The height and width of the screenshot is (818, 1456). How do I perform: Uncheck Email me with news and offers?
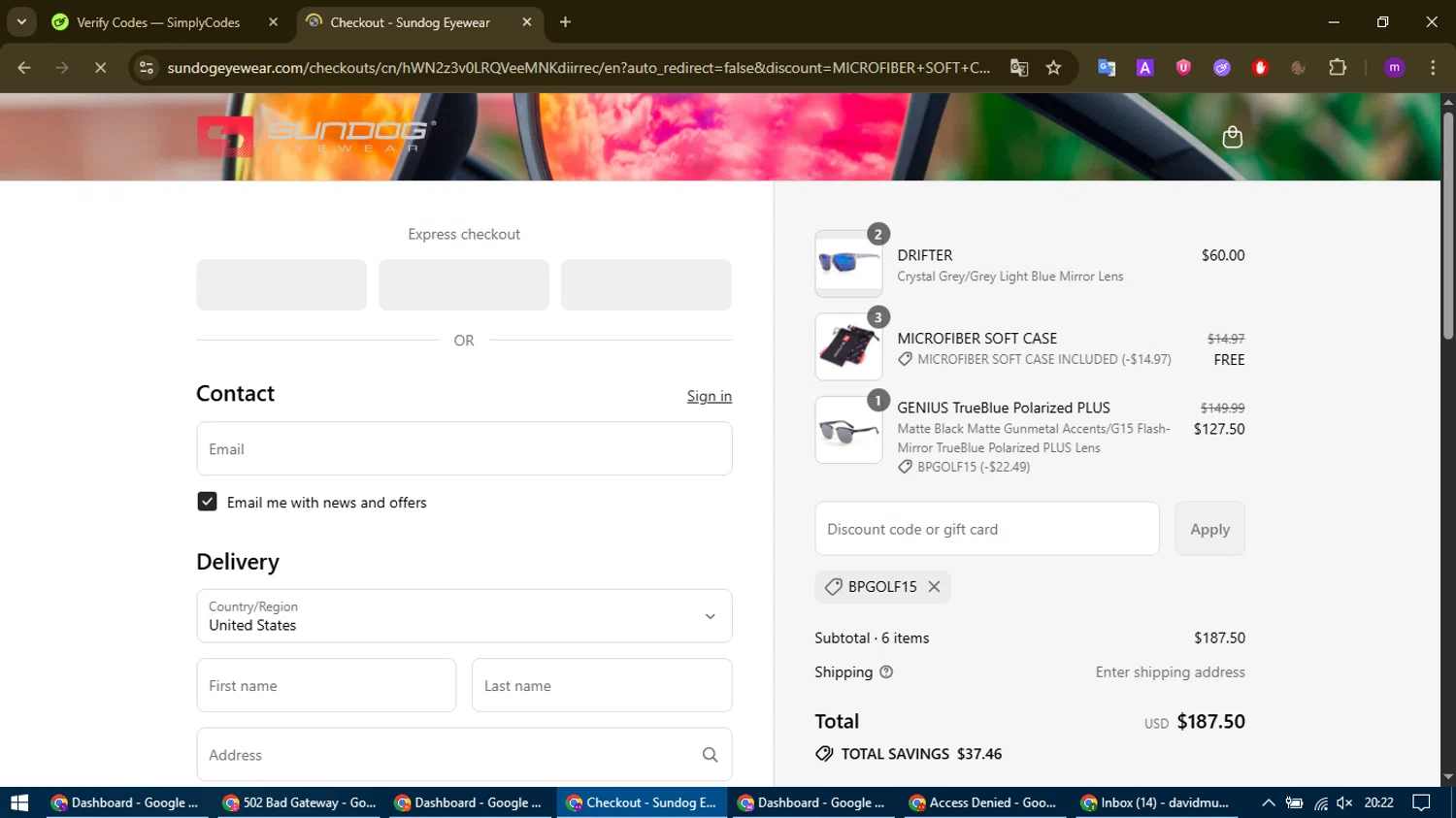point(207,502)
